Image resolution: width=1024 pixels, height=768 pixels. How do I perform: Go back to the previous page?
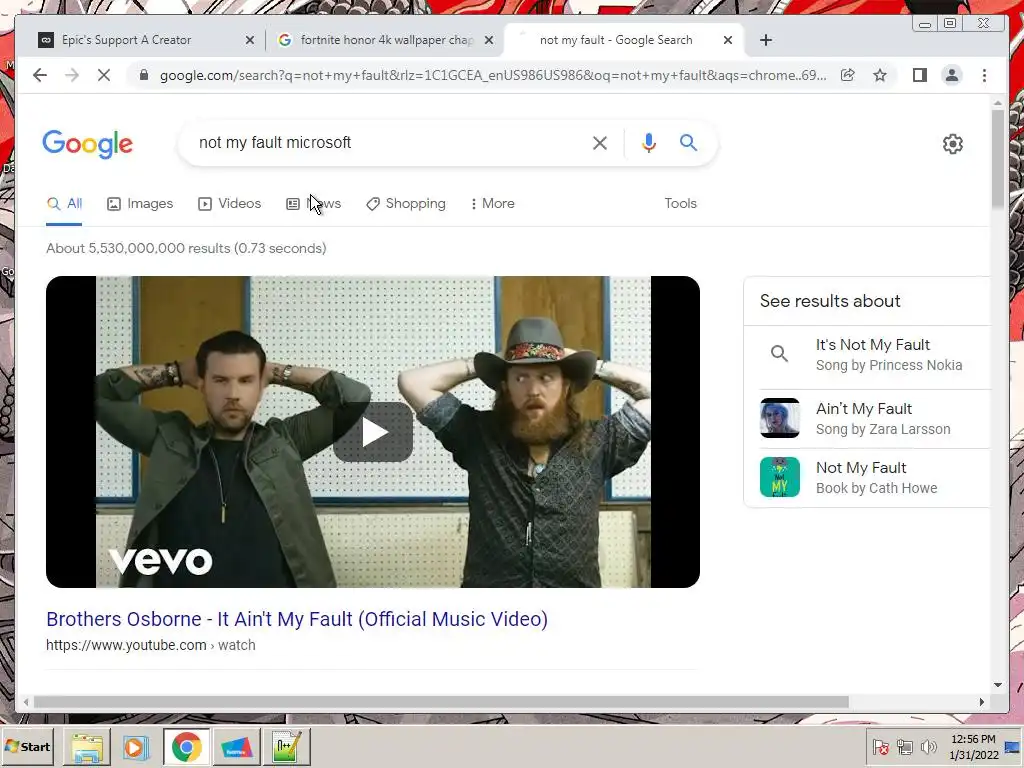40,75
